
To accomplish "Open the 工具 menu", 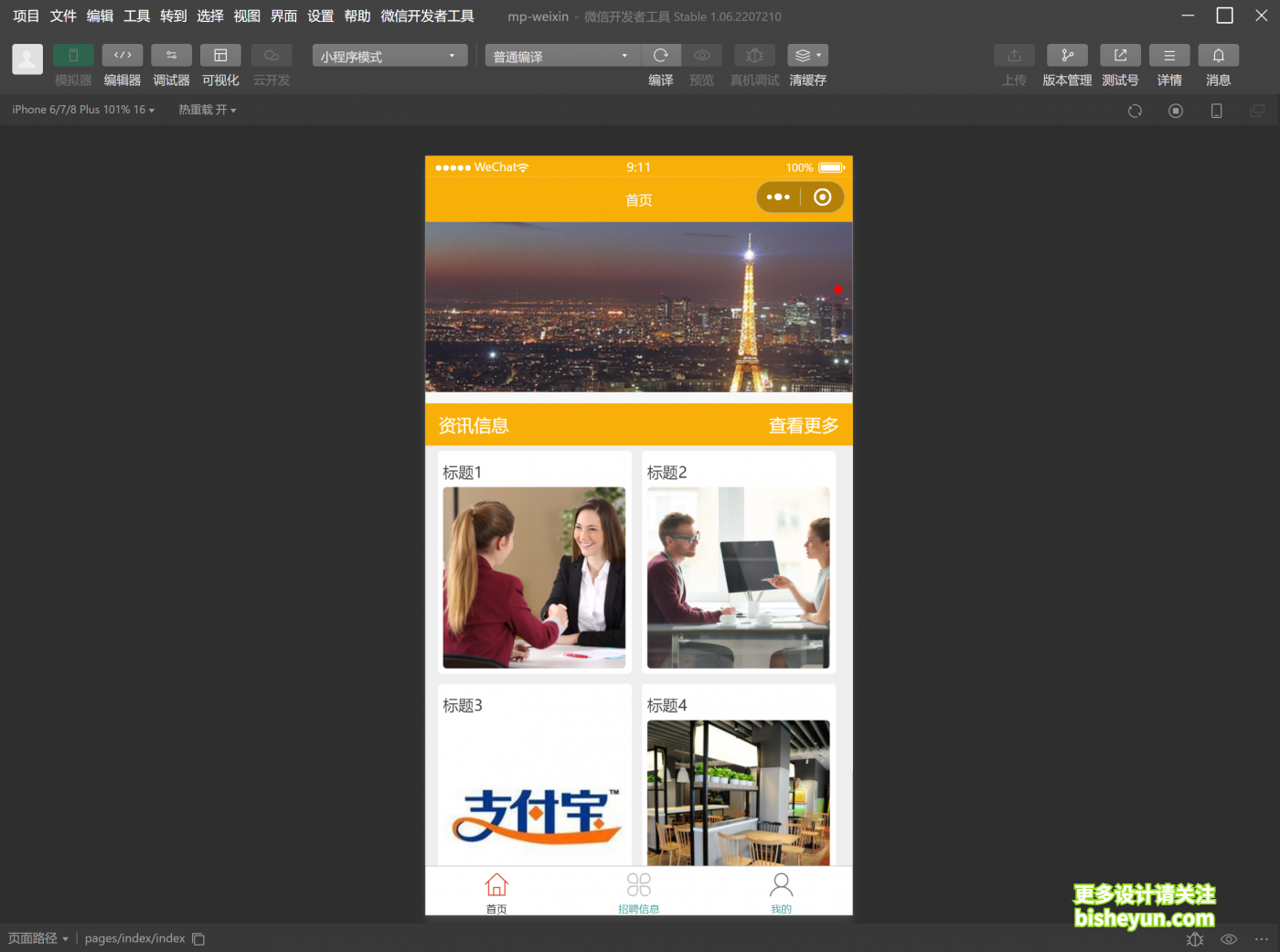I will [x=136, y=16].
